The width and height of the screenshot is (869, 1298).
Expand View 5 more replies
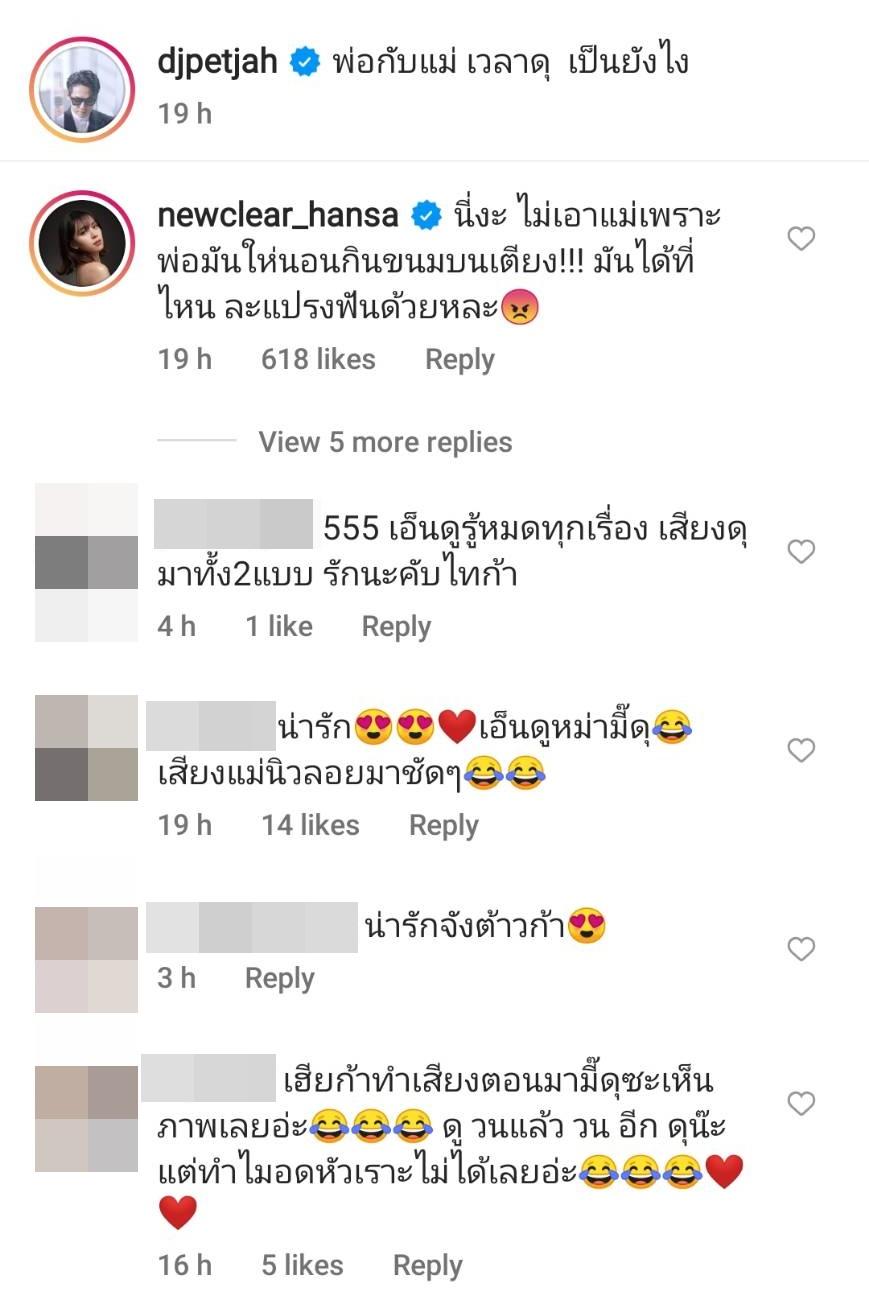[x=385, y=442]
